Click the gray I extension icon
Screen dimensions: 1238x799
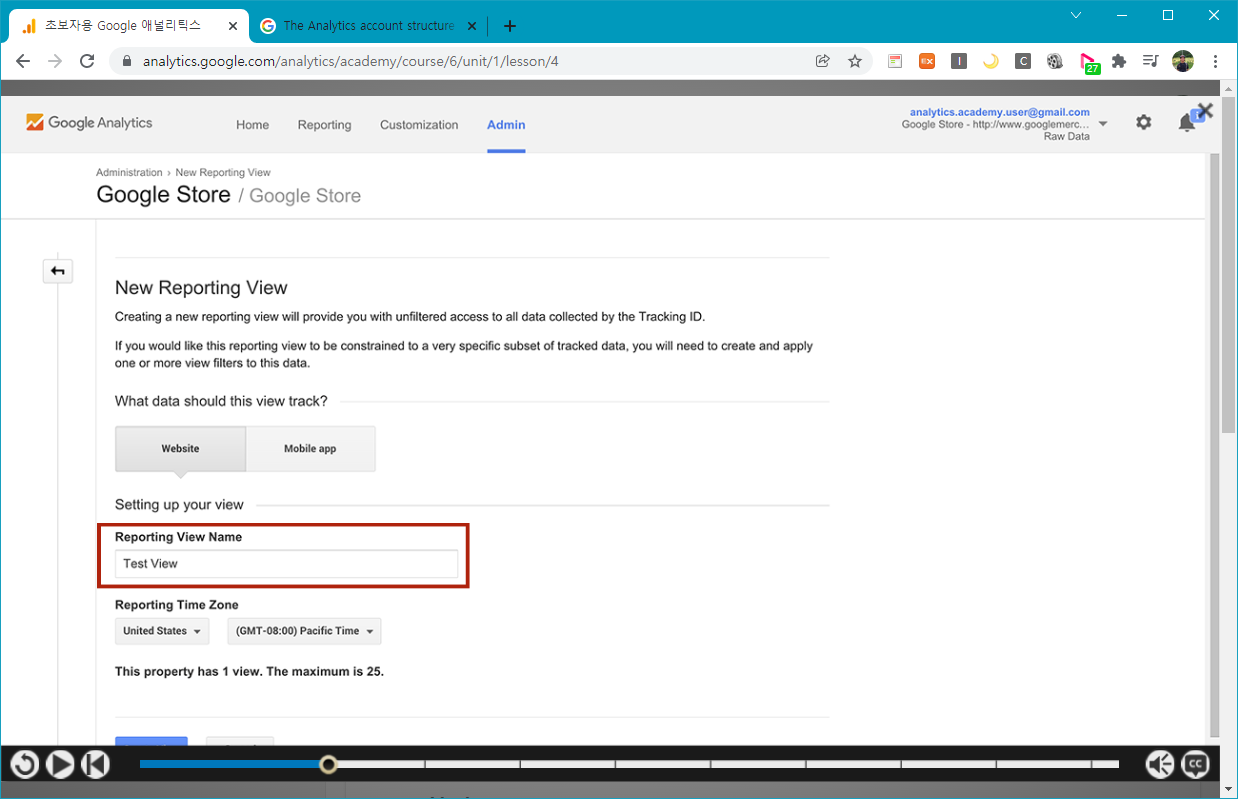click(x=959, y=61)
